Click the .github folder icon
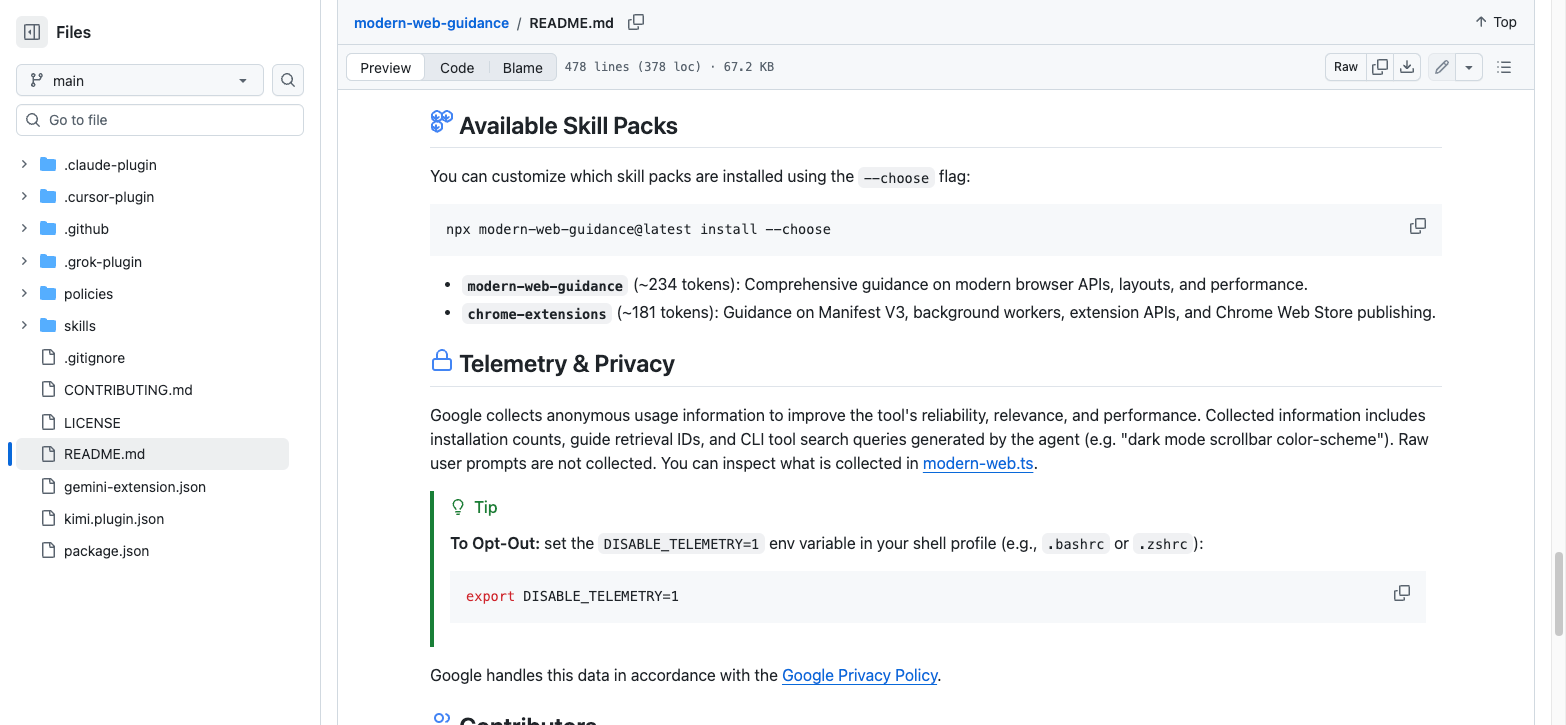 pyautogui.click(x=48, y=228)
